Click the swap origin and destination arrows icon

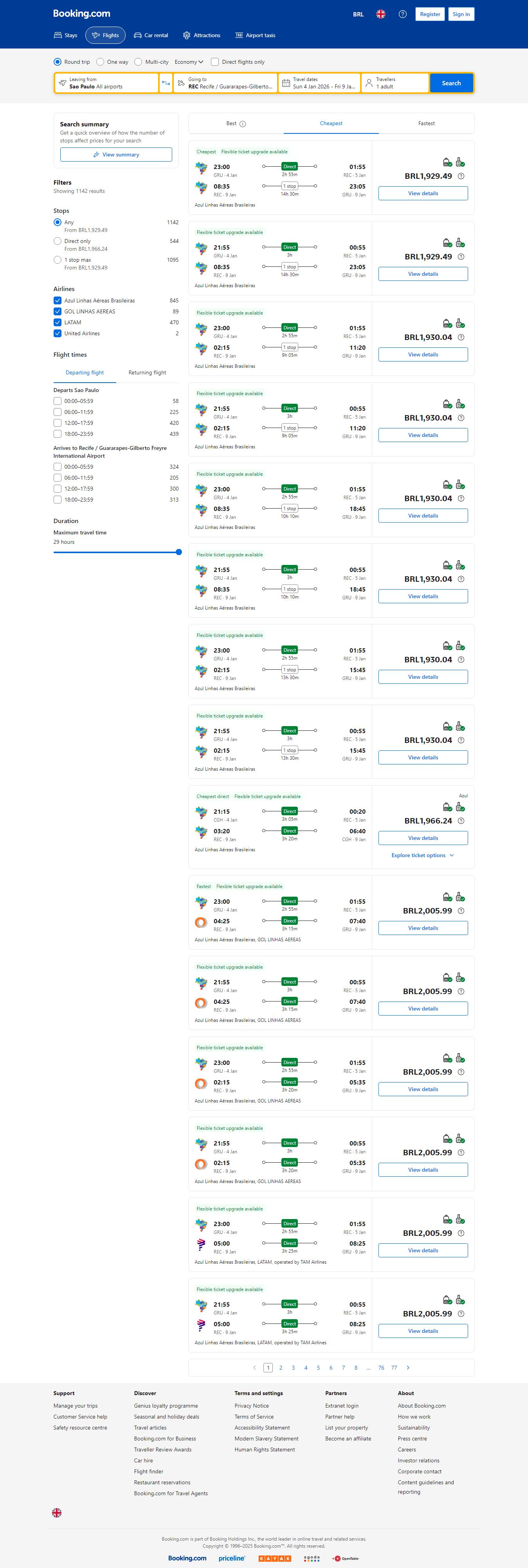pyautogui.click(x=166, y=83)
